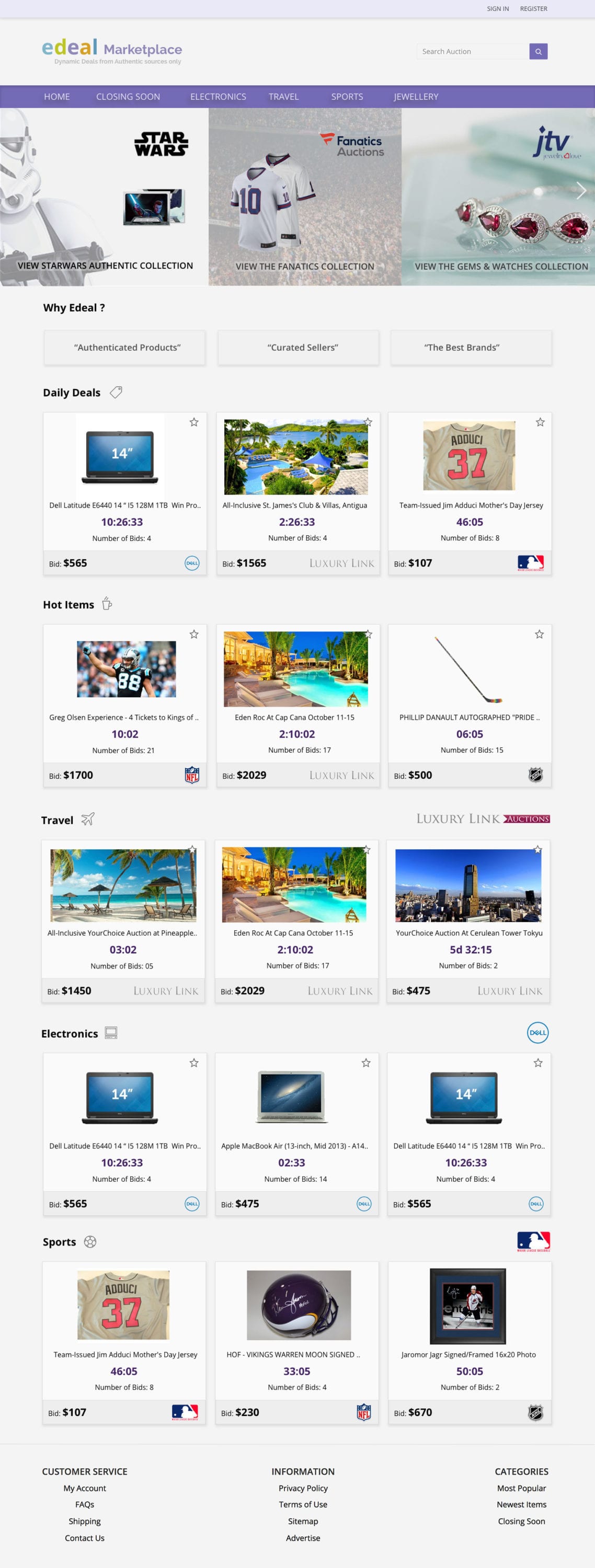Click the purple search magnifier button
Screen dimensions: 595x1568
click(x=539, y=51)
